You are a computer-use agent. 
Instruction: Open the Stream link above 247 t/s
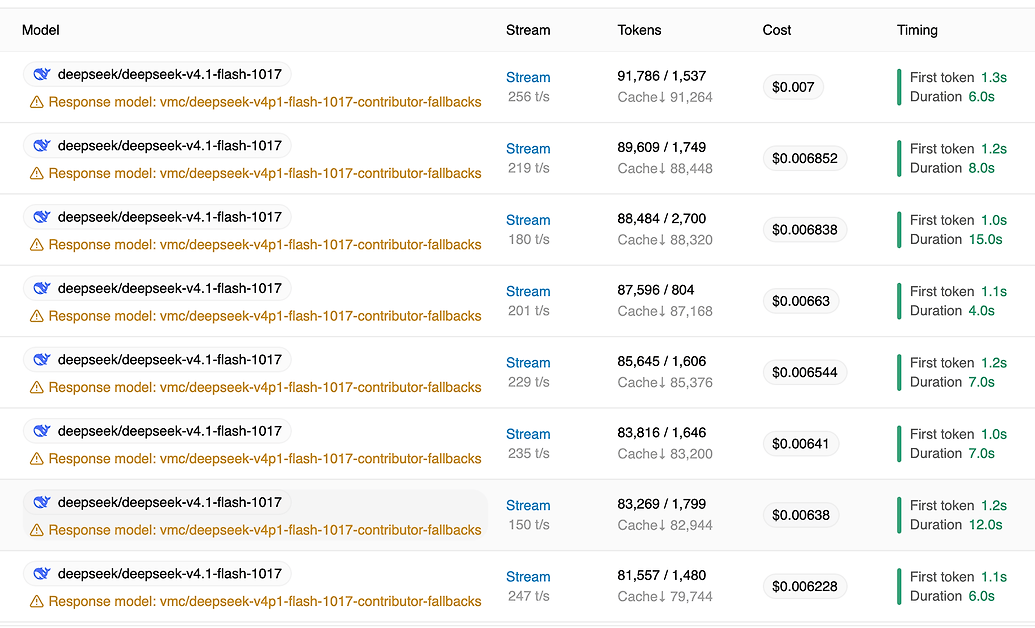point(528,576)
